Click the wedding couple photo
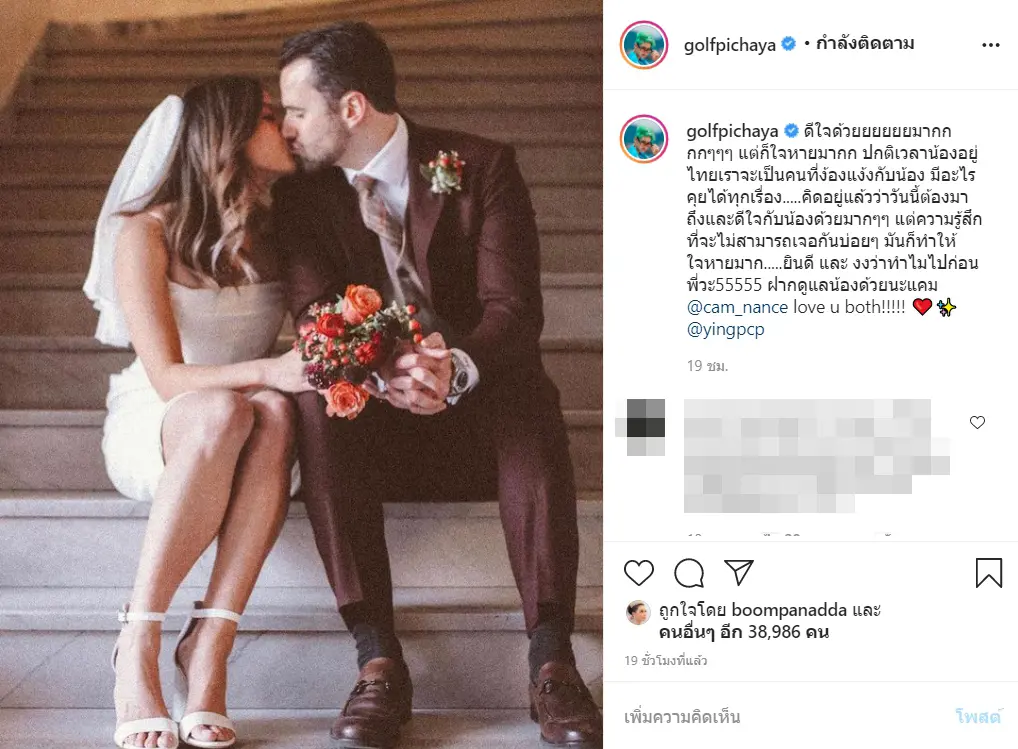The image size is (1018, 749). [x=301, y=374]
